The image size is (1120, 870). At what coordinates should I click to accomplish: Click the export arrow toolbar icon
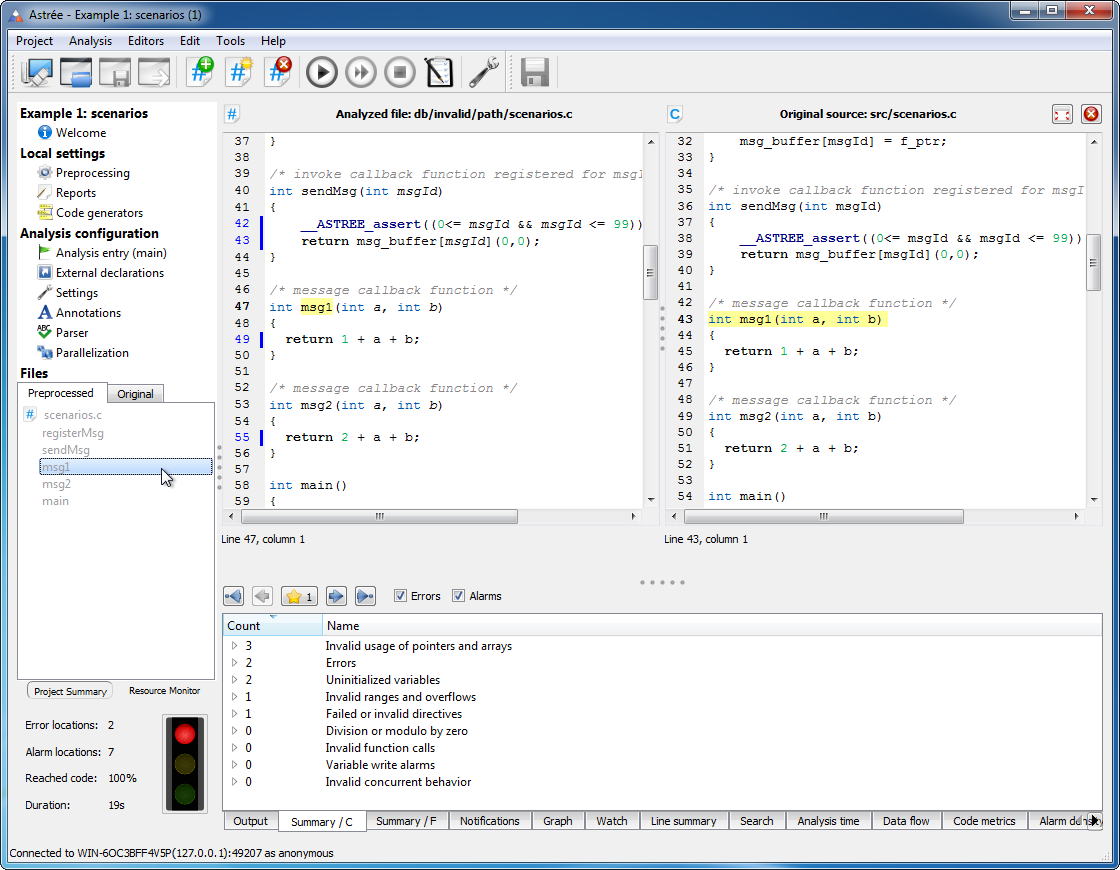click(x=154, y=72)
